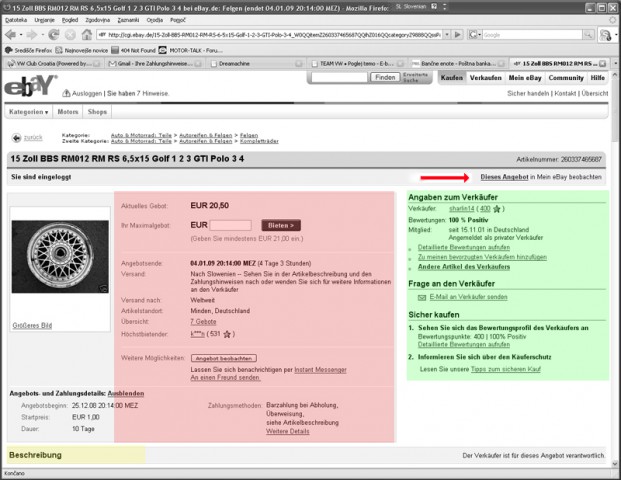
Task: Switch to the Gmail Zahlungshinweise tab
Action: [x=154, y=63]
